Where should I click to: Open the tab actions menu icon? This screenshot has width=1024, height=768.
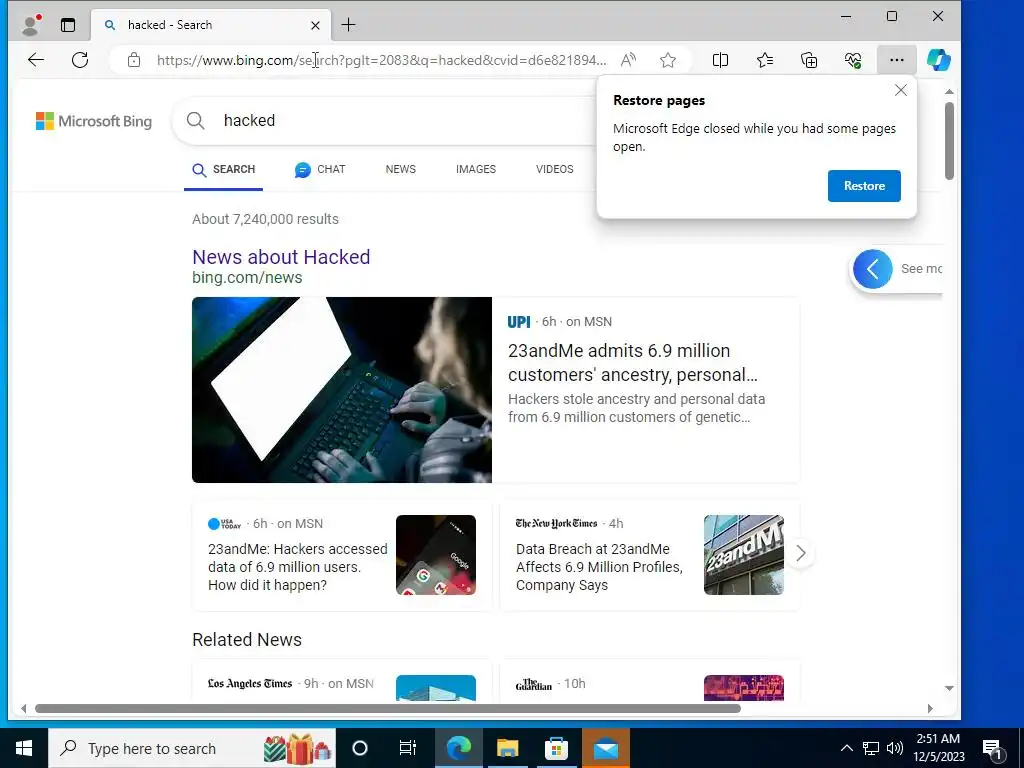(x=68, y=25)
